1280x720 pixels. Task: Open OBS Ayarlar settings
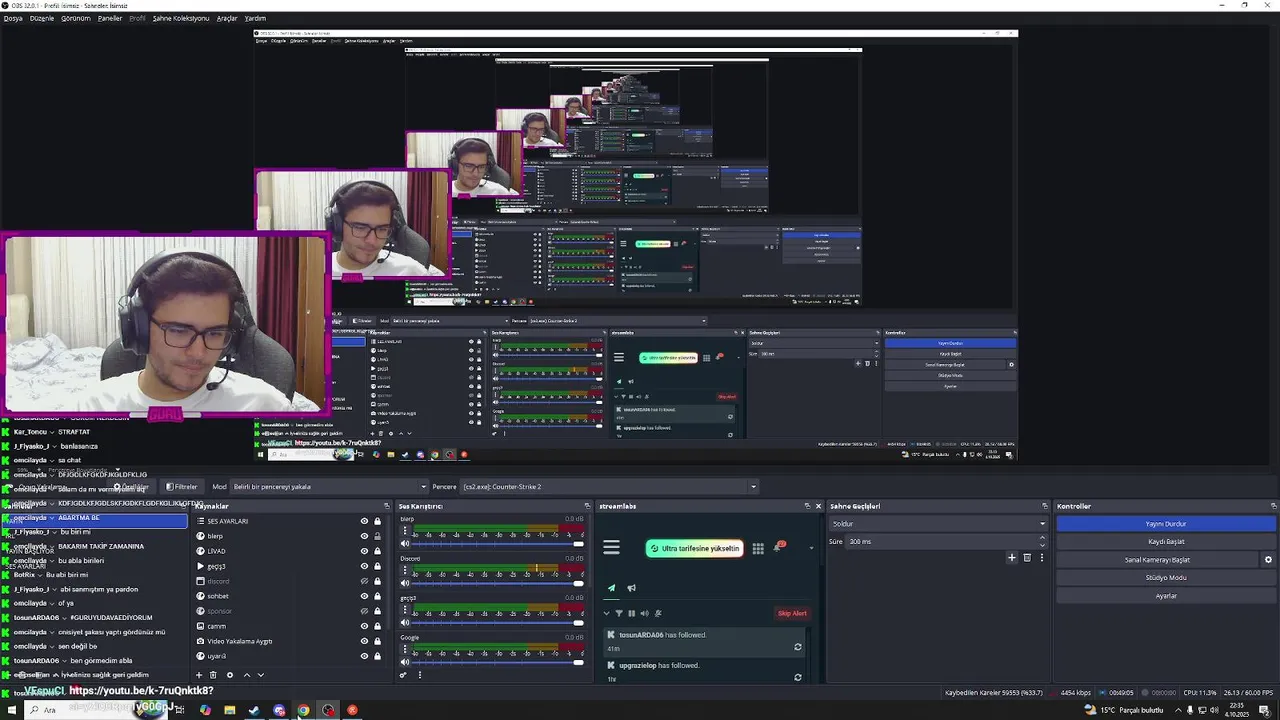pos(1166,596)
